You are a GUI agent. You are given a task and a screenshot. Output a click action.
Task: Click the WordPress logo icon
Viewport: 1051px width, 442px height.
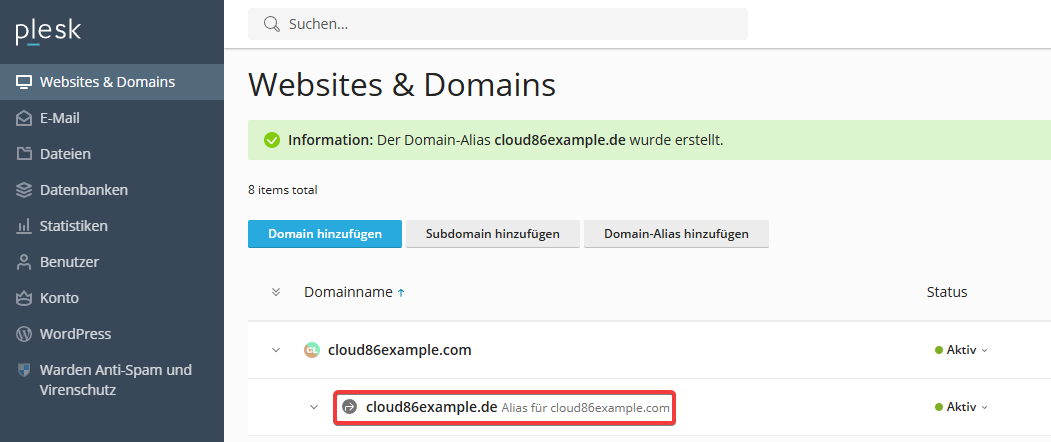24,334
